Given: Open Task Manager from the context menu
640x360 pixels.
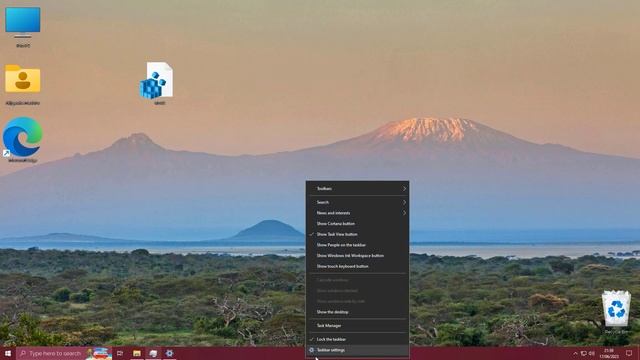Looking at the screenshot, I should pos(357,326).
